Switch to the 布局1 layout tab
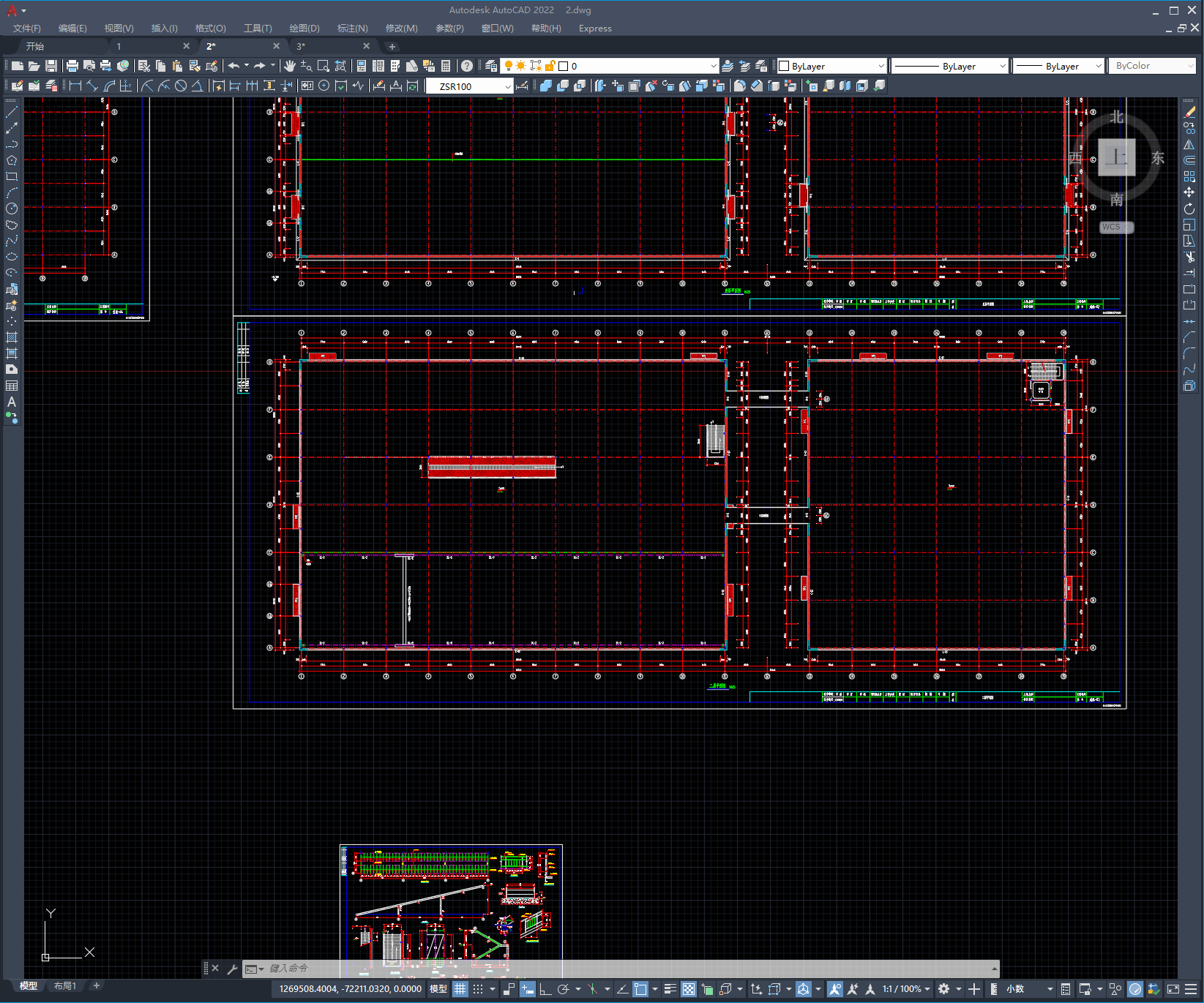1204x1003 pixels. 65,985
